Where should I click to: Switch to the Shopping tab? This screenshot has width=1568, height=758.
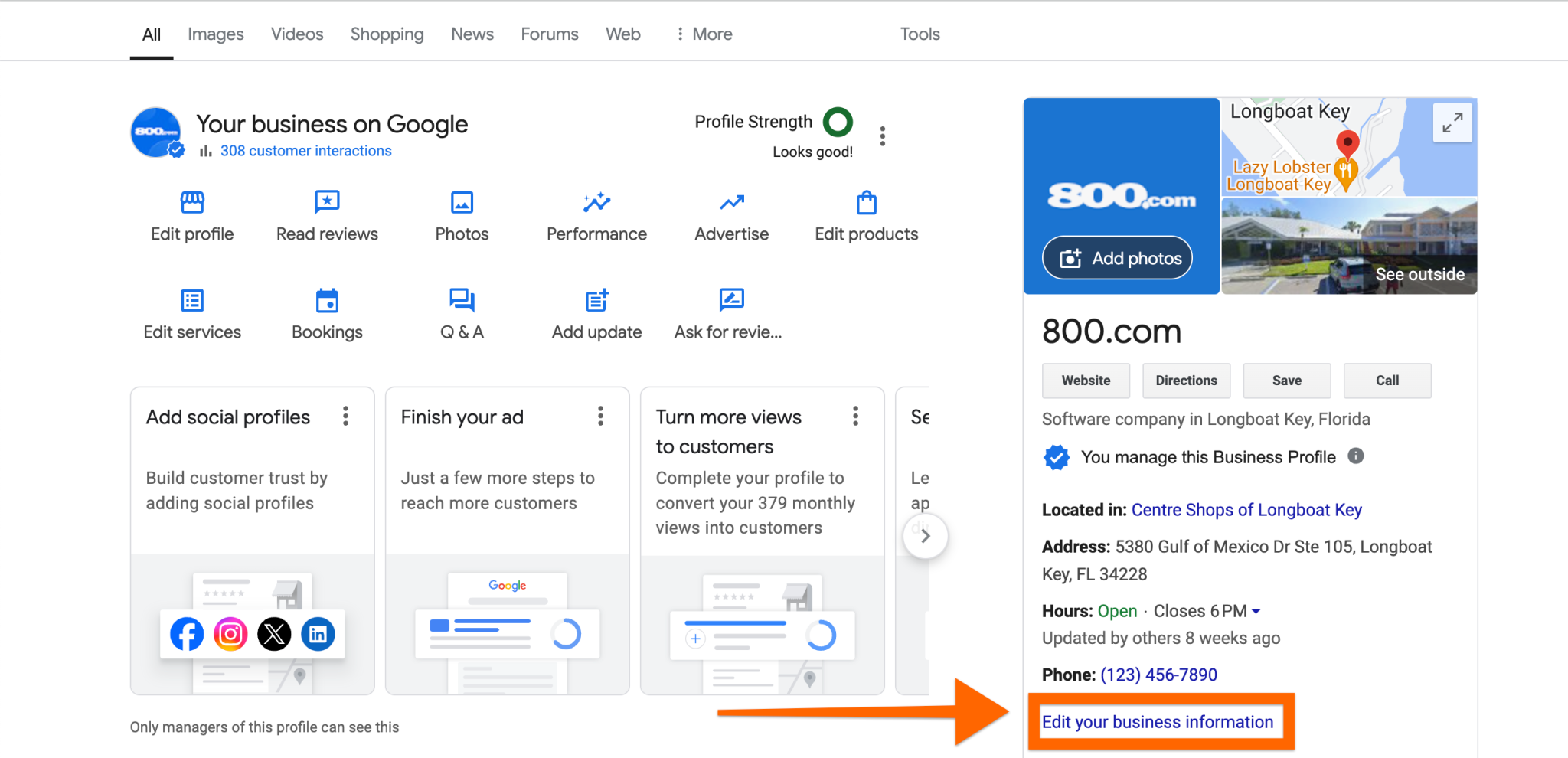click(387, 34)
